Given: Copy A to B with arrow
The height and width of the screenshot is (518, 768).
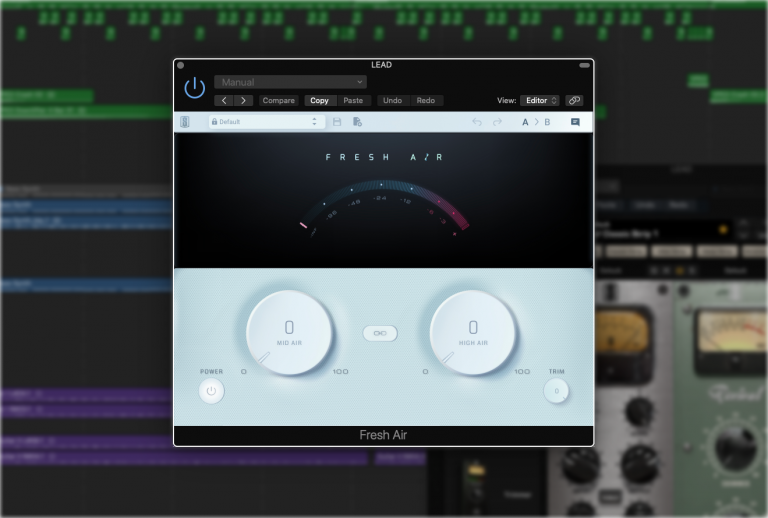Looking at the screenshot, I should pos(536,122).
